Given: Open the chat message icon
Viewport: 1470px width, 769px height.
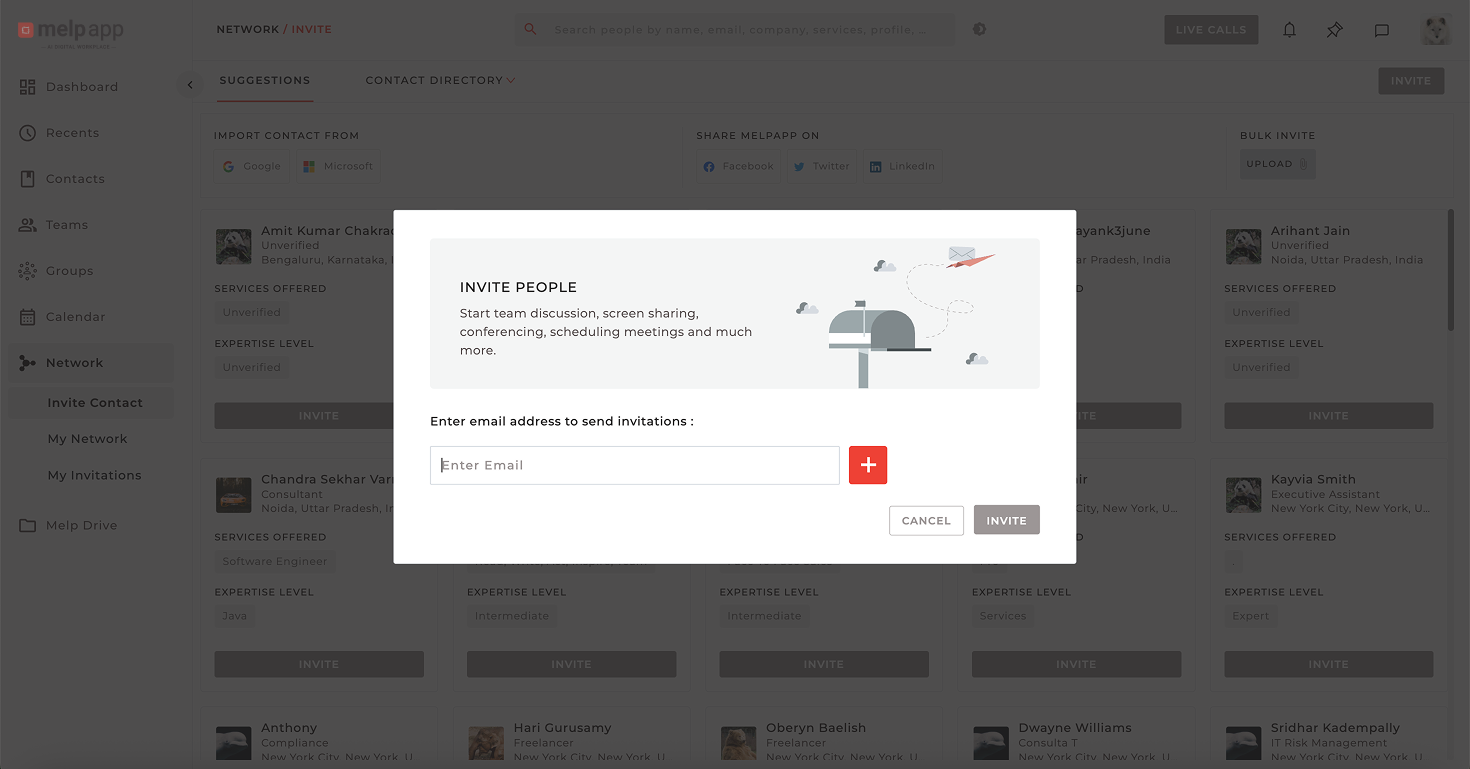Looking at the screenshot, I should tap(1381, 30).
